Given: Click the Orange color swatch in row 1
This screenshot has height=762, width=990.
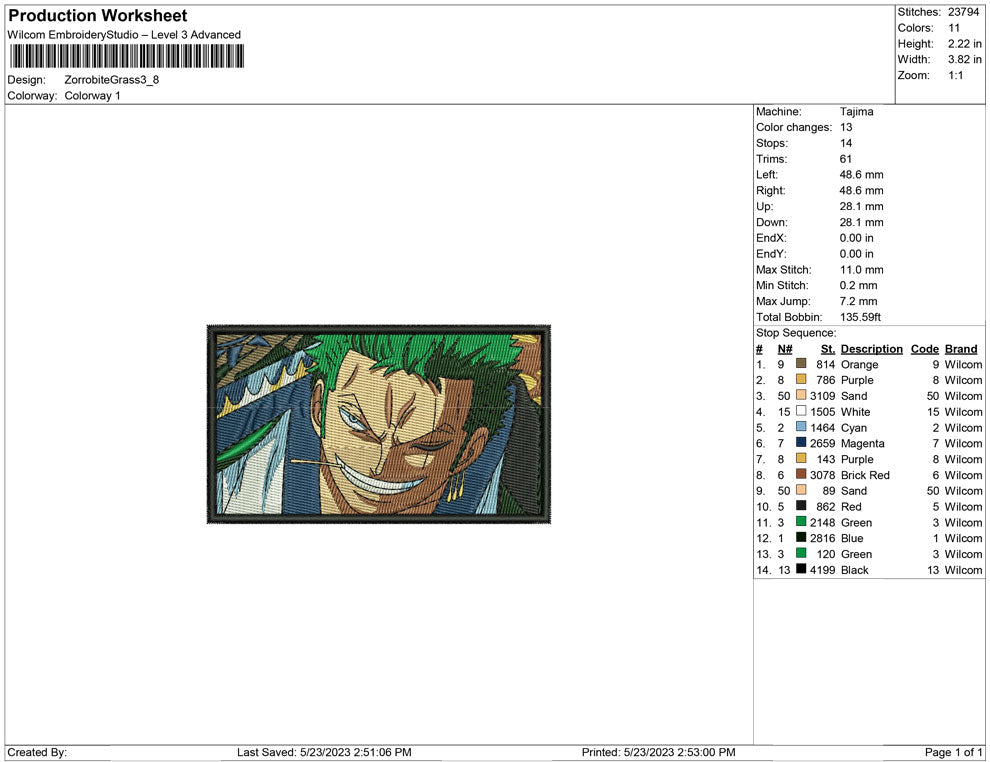Looking at the screenshot, I should click(x=801, y=364).
